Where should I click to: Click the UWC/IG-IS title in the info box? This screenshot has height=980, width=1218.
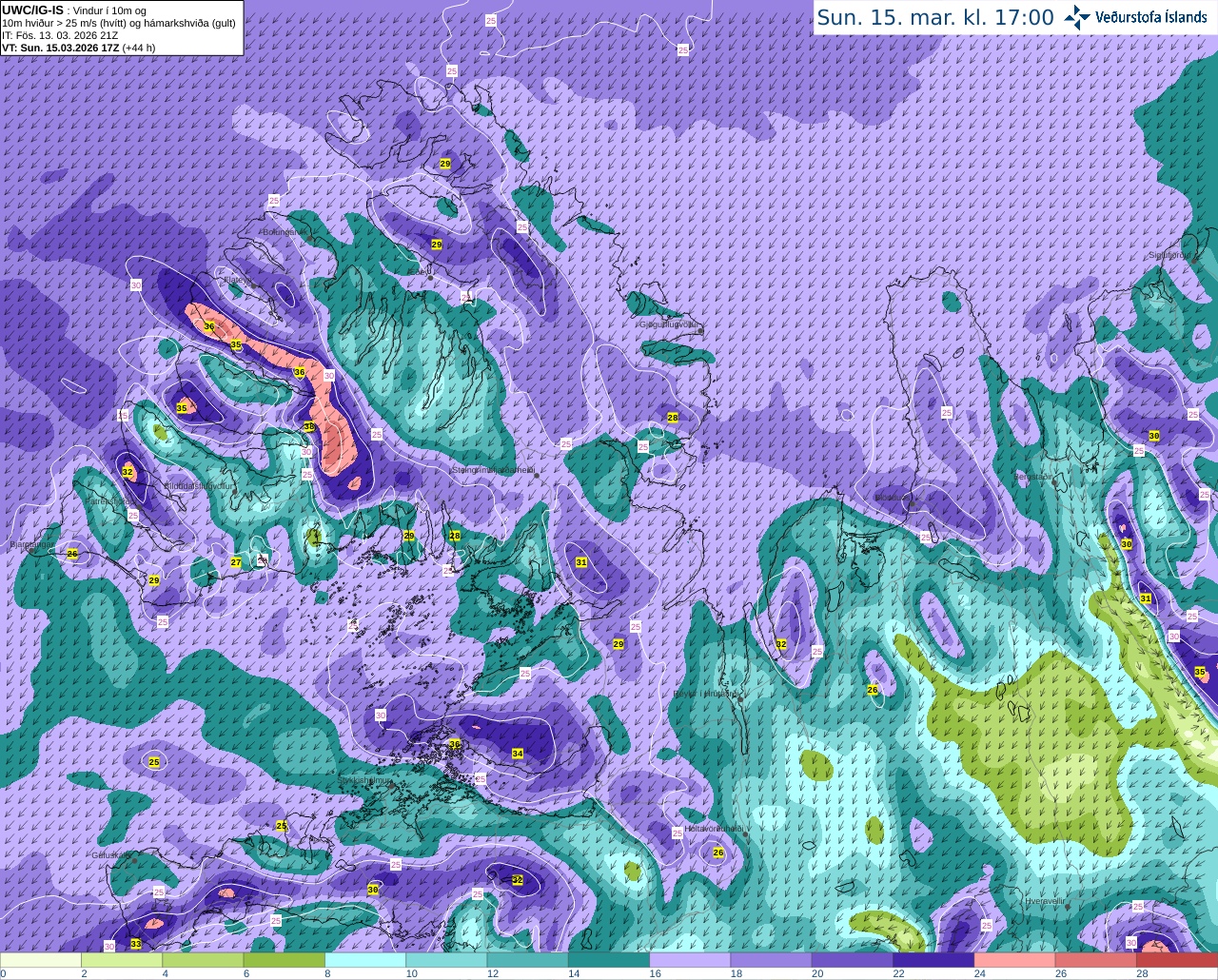pyautogui.click(x=32, y=10)
